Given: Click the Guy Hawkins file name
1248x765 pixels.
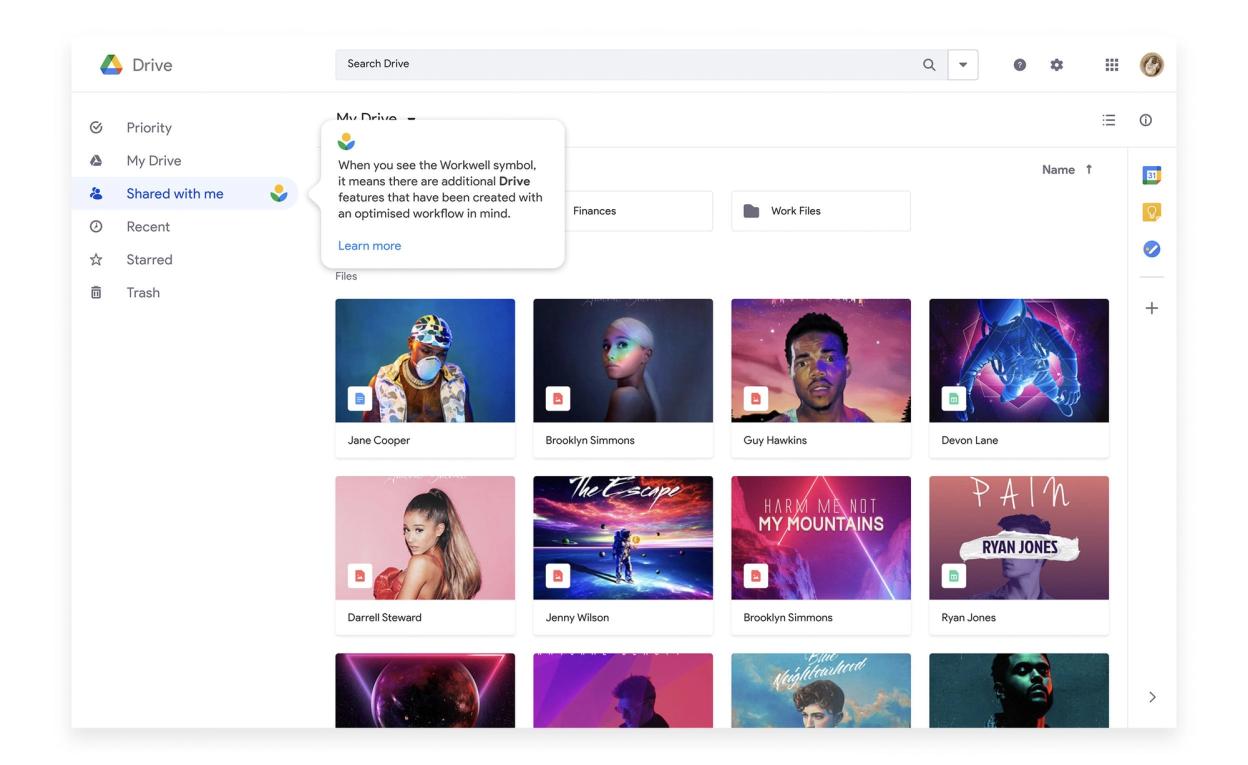Looking at the screenshot, I should (775, 440).
